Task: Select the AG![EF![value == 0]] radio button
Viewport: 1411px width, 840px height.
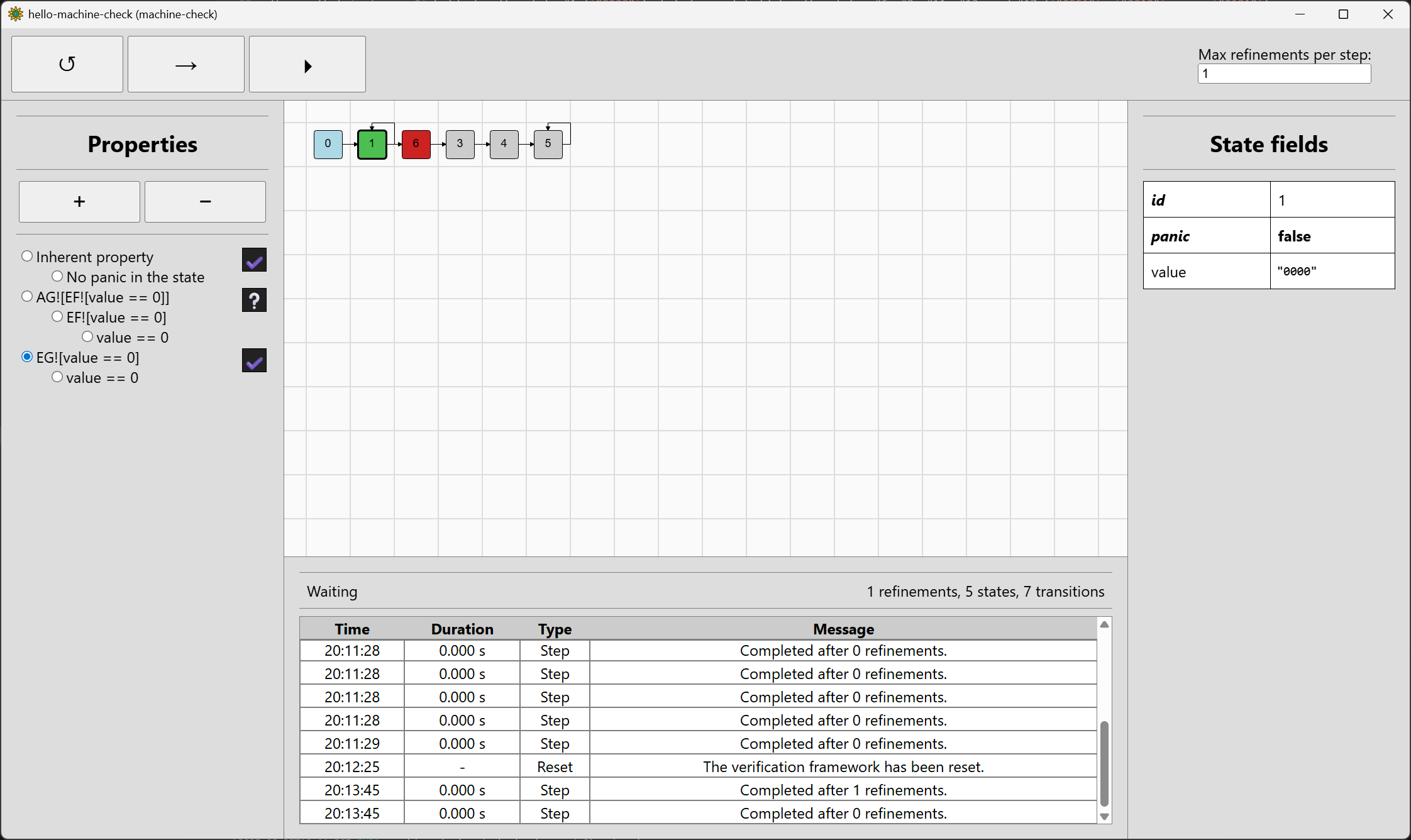Action: tap(27, 297)
